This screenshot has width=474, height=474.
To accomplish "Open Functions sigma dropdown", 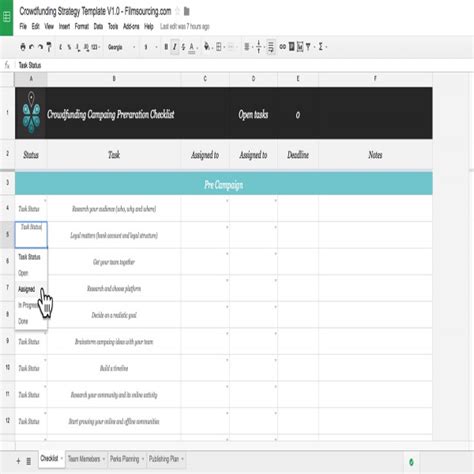I will click(322, 47).
